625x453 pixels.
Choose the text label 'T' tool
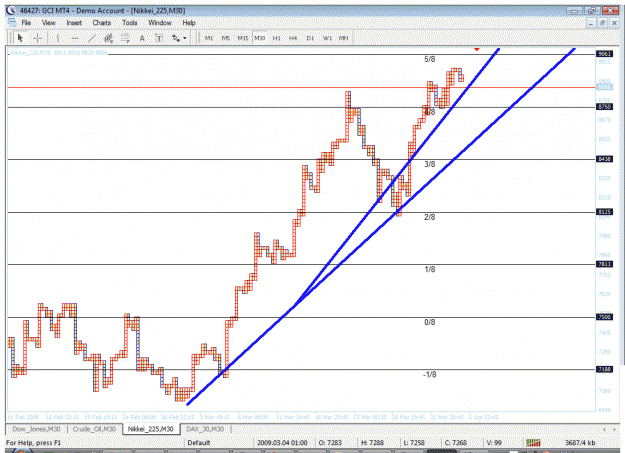point(159,38)
